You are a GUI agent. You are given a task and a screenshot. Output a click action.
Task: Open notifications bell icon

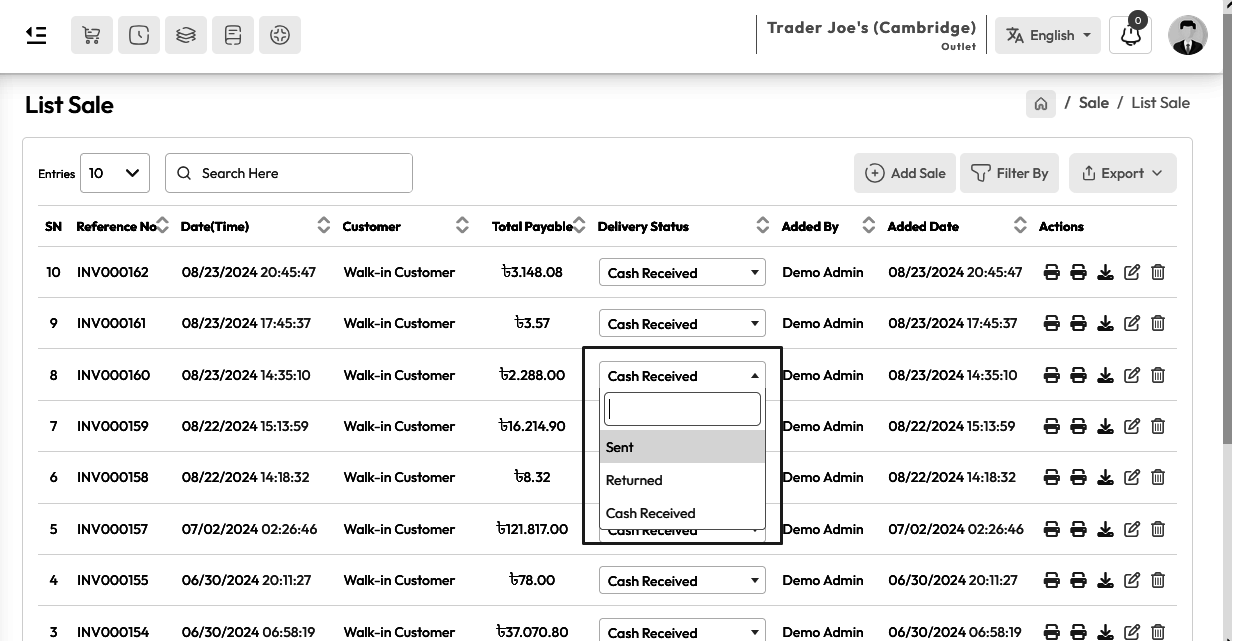pyautogui.click(x=1131, y=35)
